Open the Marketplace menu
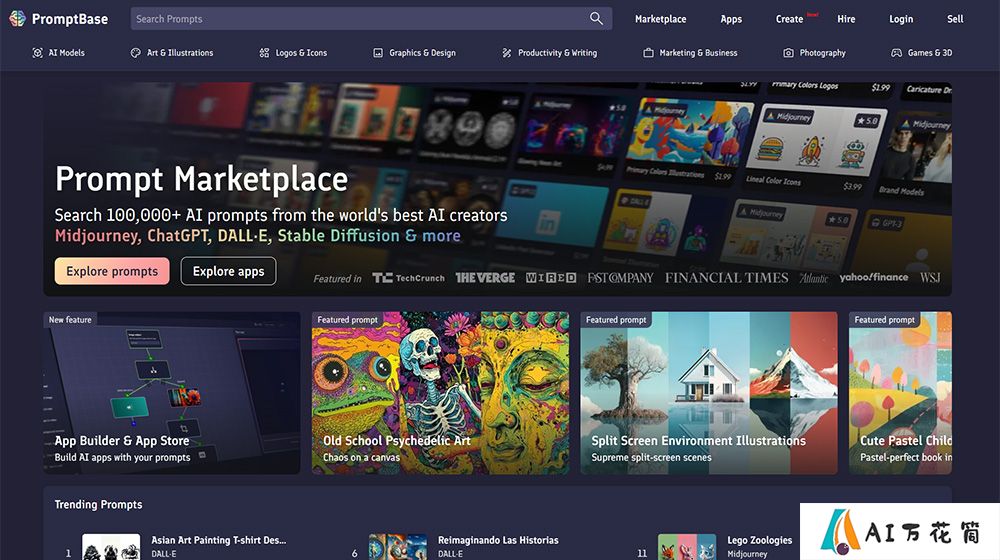 pyautogui.click(x=661, y=19)
